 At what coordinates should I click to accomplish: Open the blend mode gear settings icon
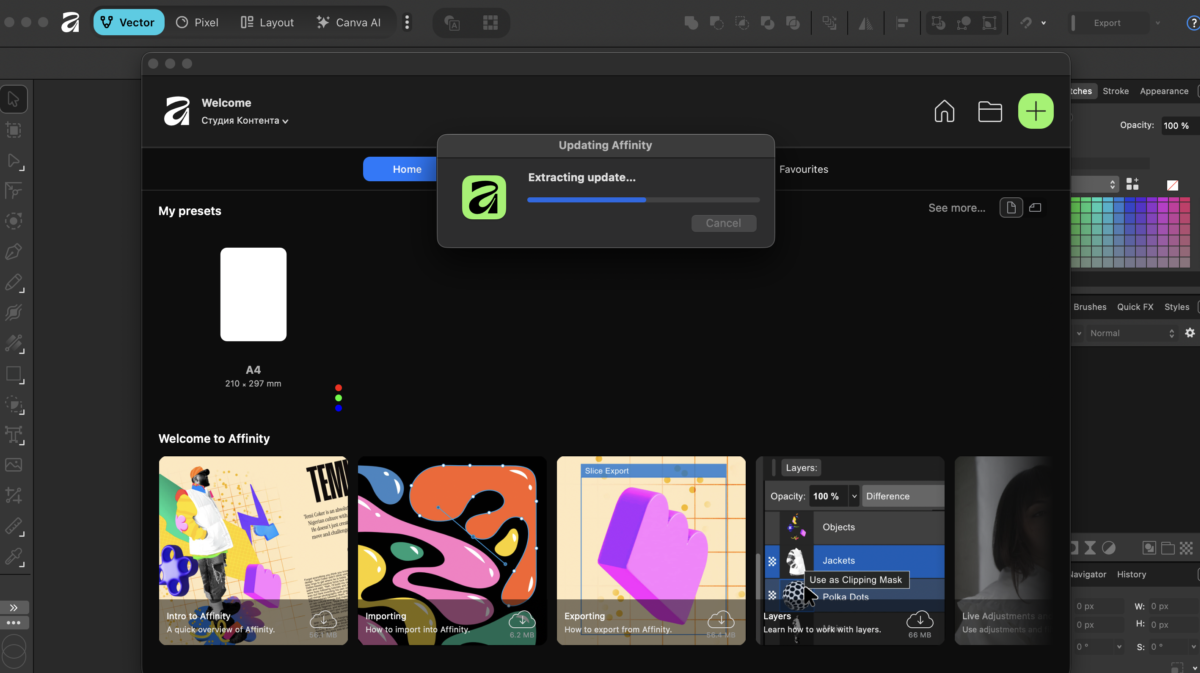click(x=1189, y=333)
